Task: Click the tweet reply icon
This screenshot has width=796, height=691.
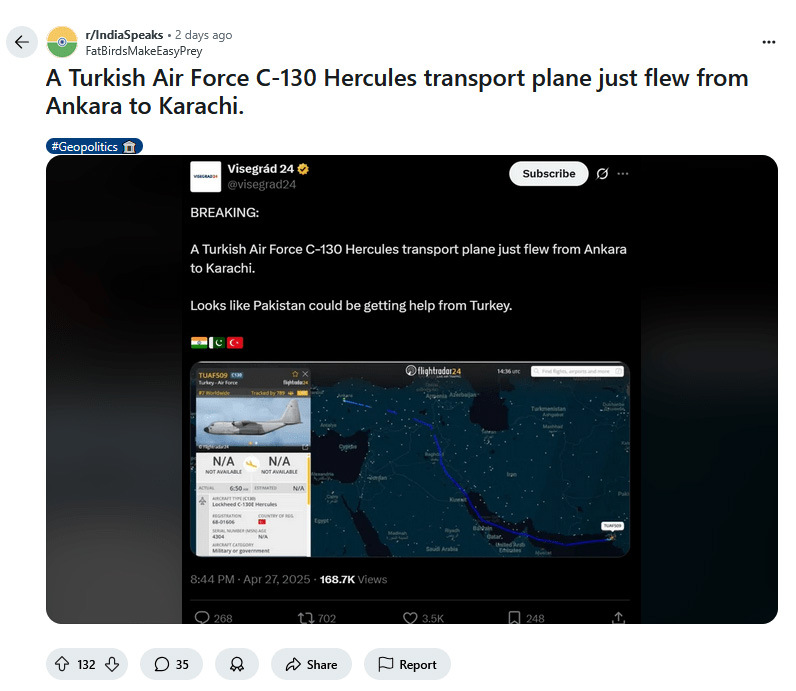Action: pyautogui.click(x=202, y=618)
